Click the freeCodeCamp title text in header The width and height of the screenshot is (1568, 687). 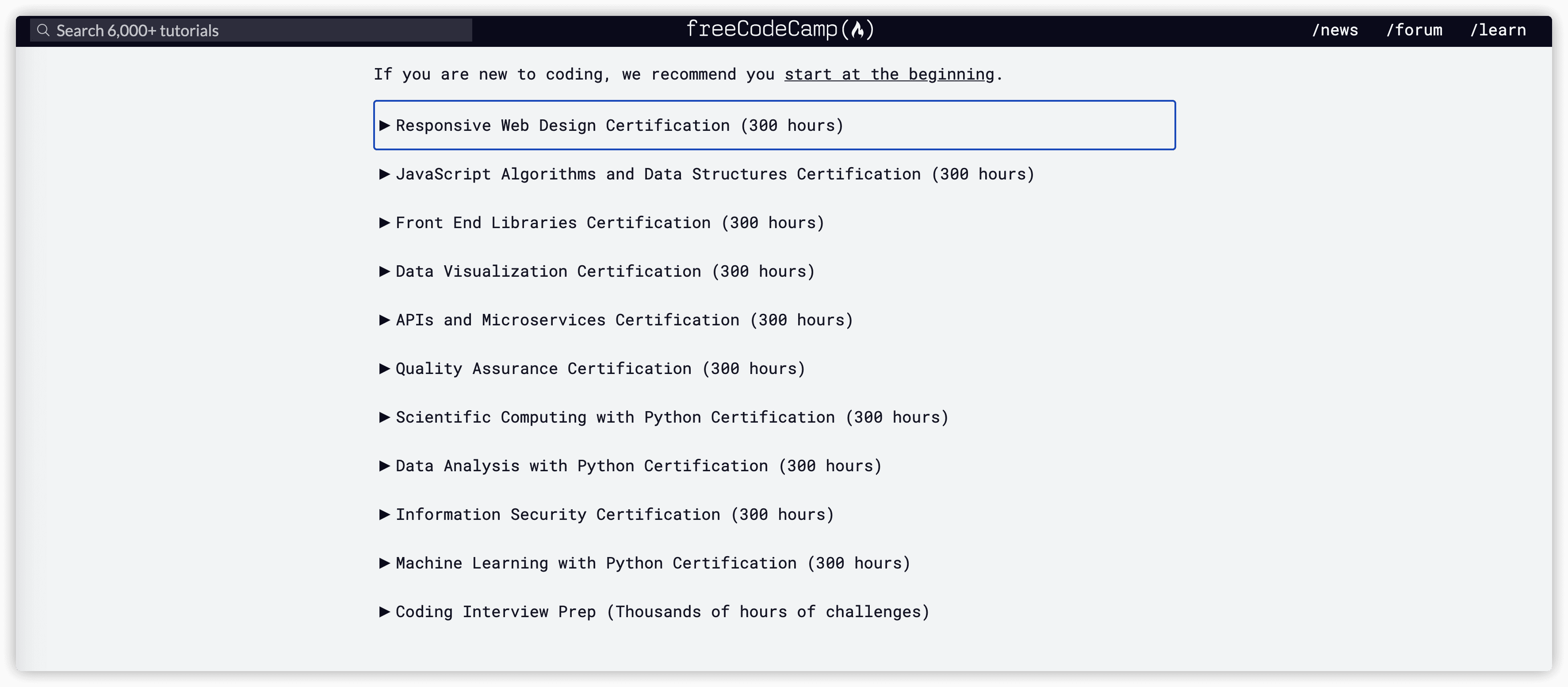761,29
